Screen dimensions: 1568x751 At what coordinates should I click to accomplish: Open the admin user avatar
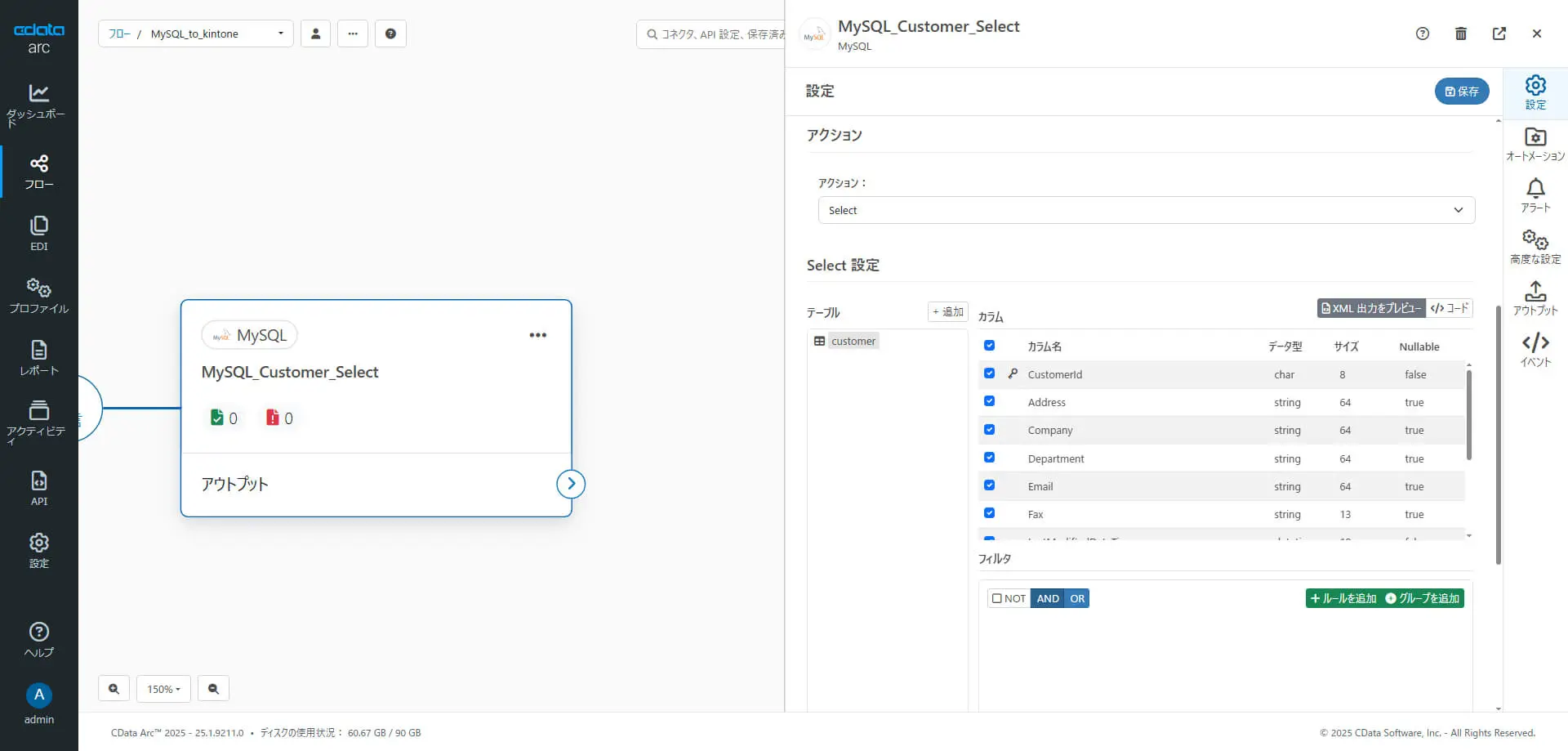(x=38, y=695)
